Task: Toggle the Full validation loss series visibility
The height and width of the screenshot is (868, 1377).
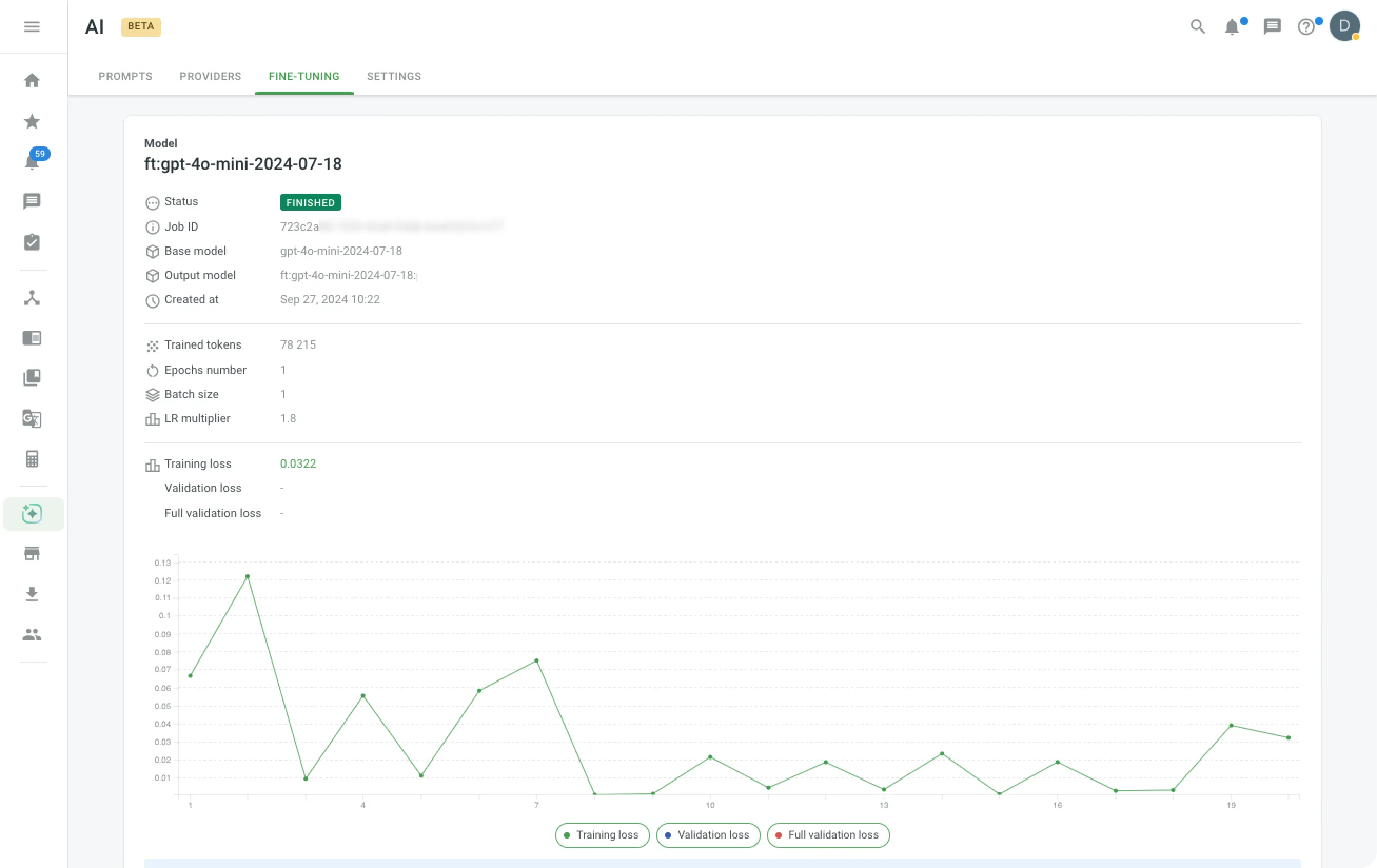Action: pyautogui.click(x=828, y=835)
